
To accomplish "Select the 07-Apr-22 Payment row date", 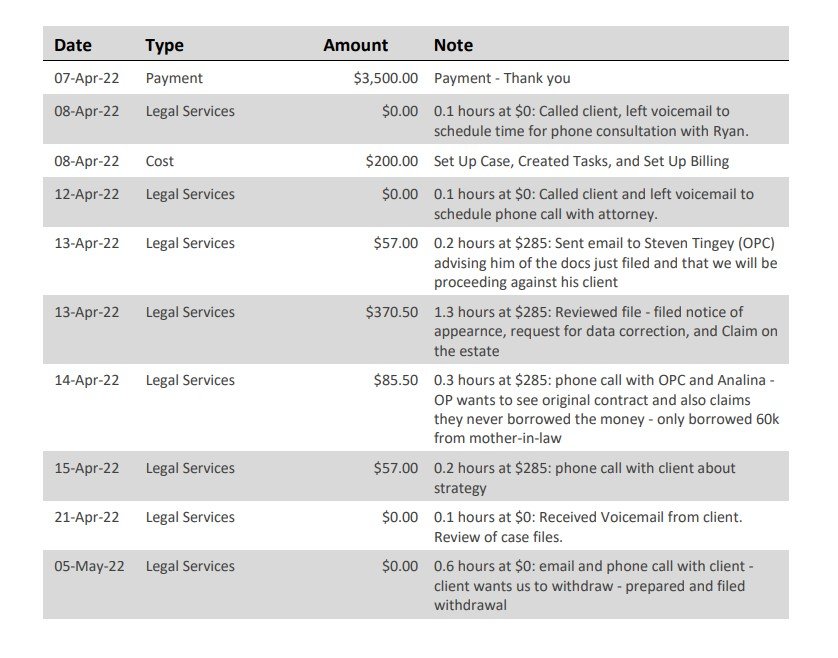I will click(87, 79).
